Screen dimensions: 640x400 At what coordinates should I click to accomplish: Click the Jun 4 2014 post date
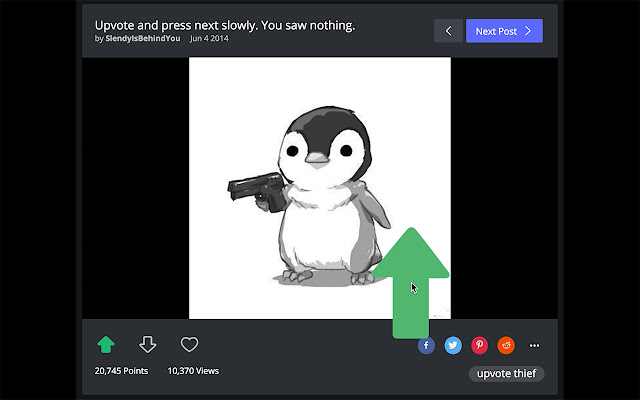click(211, 39)
